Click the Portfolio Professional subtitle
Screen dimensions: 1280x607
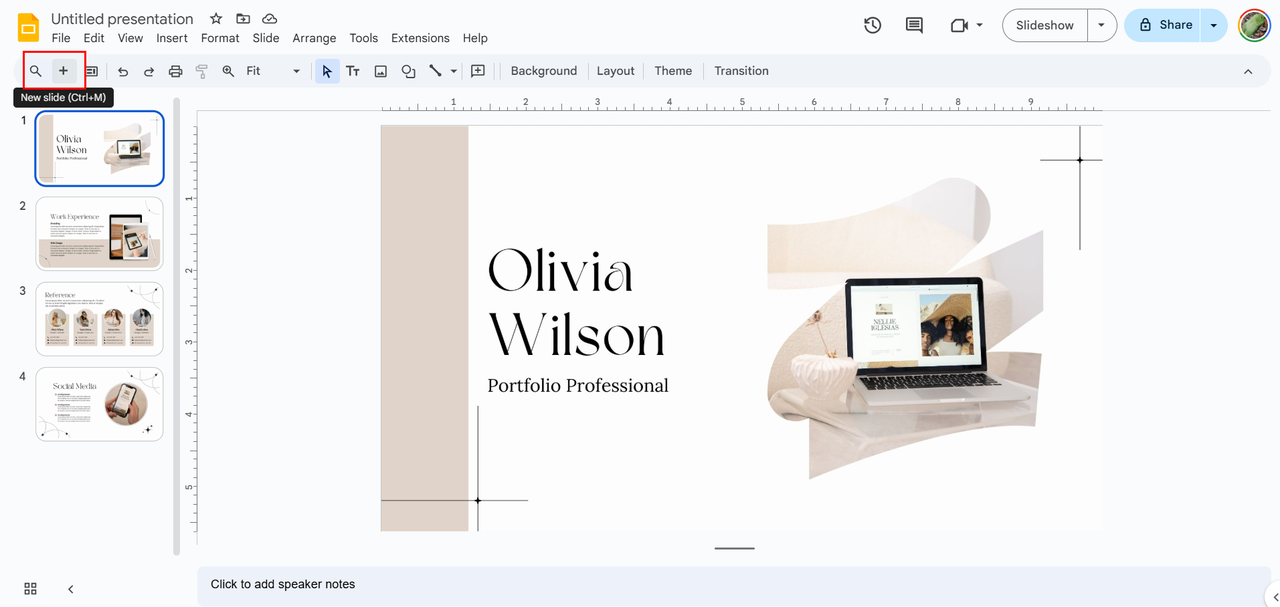pyautogui.click(x=578, y=385)
